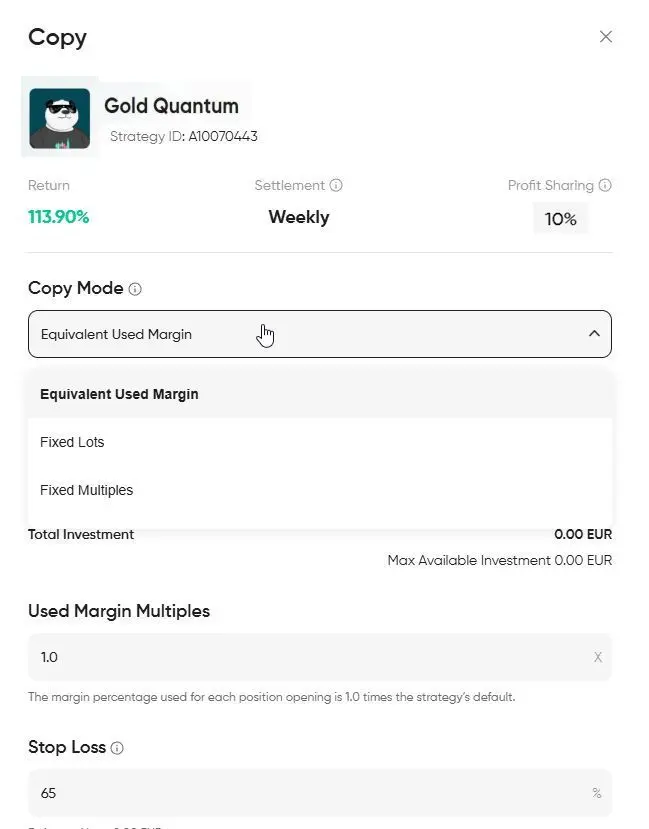Select the Weekly settlement label
This screenshot has height=829, width=649.
pyautogui.click(x=298, y=217)
